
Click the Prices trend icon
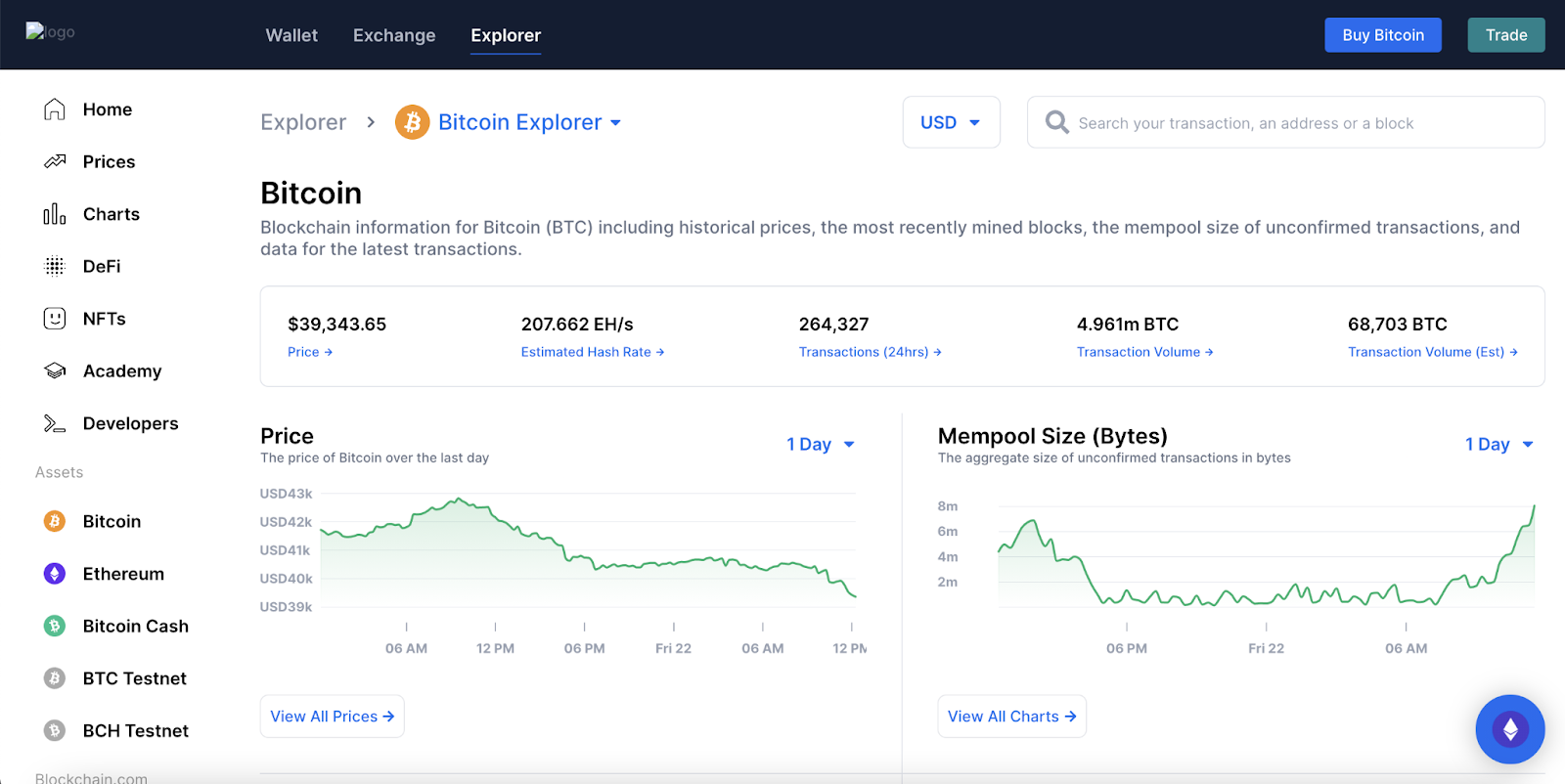(55, 161)
